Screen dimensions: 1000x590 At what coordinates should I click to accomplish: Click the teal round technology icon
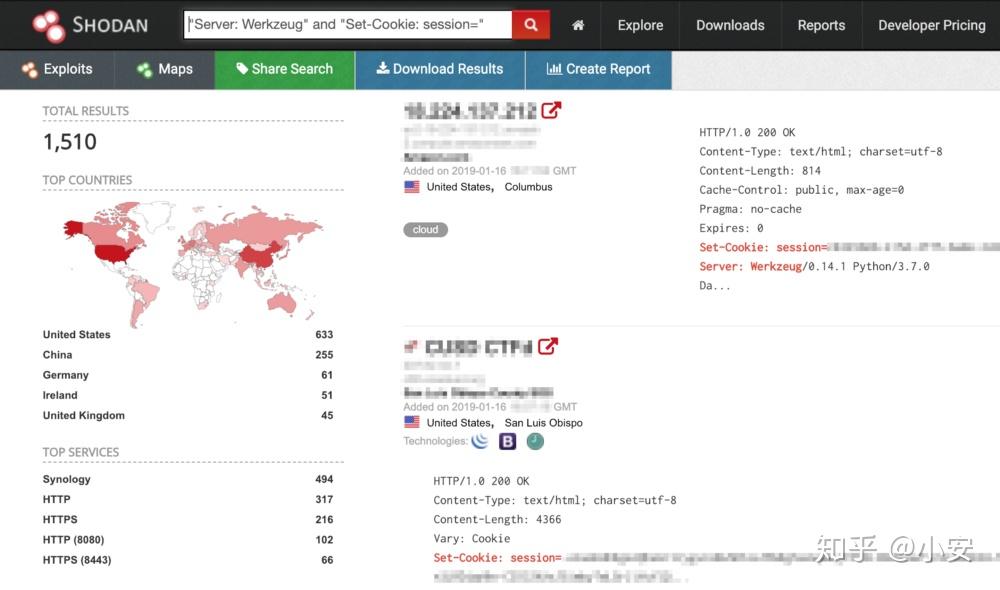tap(535, 441)
